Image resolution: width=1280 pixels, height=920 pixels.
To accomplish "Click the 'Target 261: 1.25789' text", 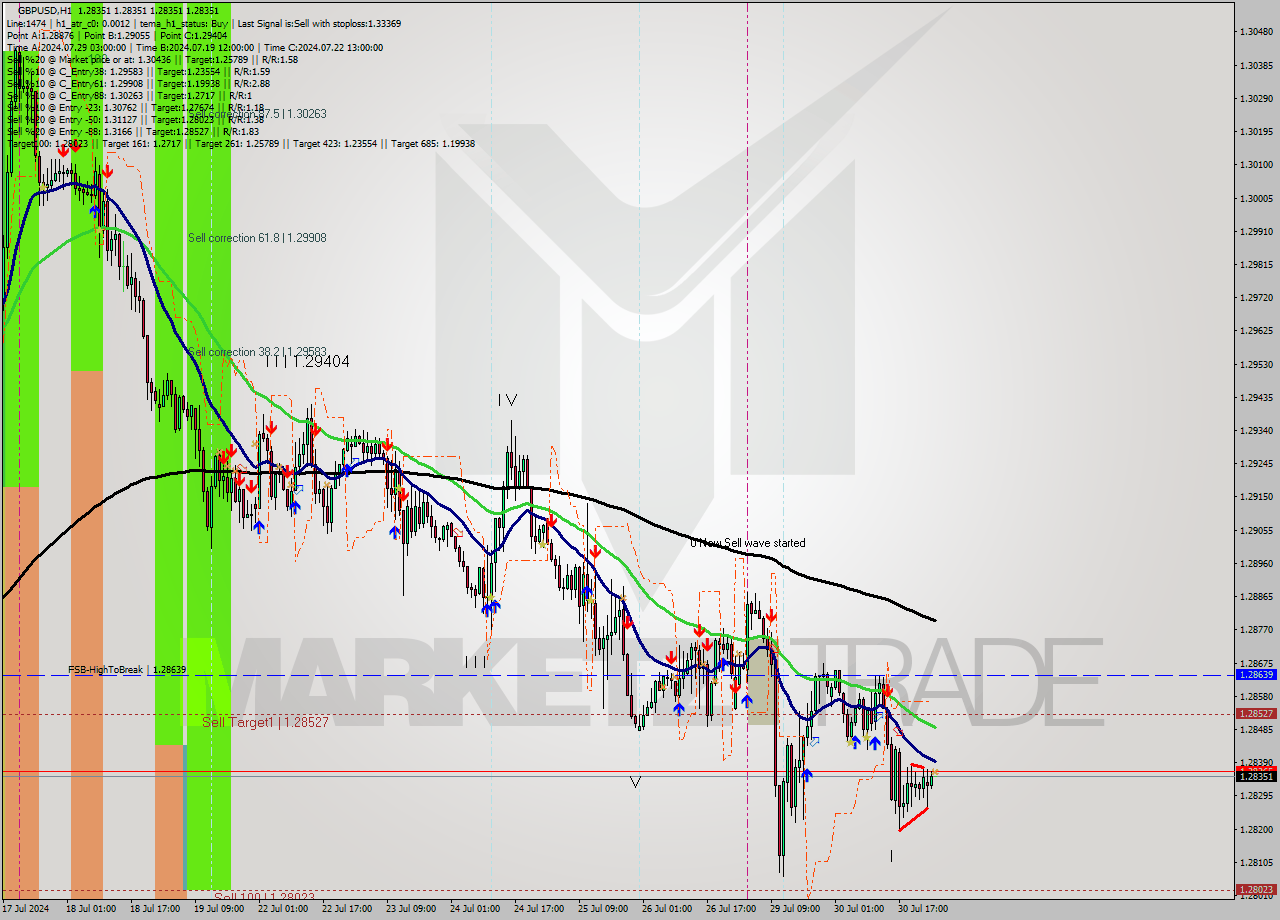I will point(237,143).
